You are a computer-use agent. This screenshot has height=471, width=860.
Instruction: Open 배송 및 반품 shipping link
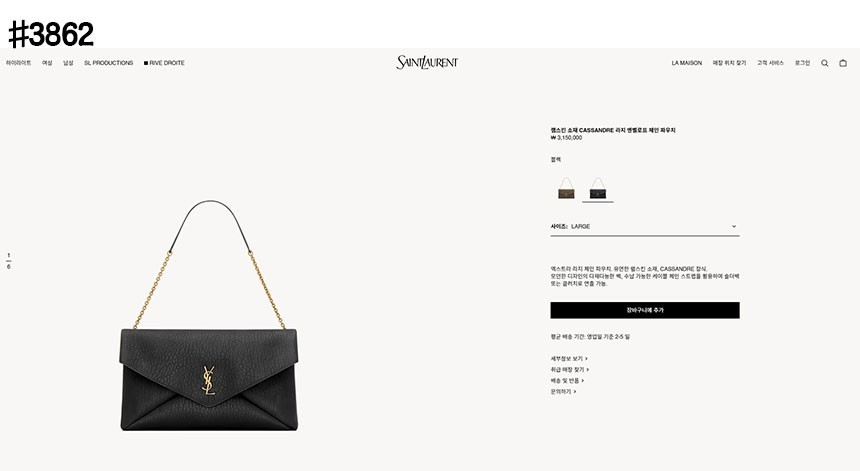pos(567,381)
